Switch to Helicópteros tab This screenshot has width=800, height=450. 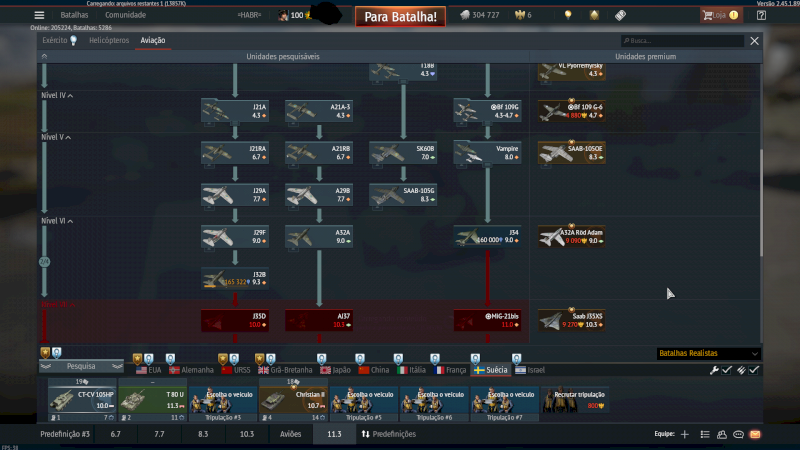point(108,41)
